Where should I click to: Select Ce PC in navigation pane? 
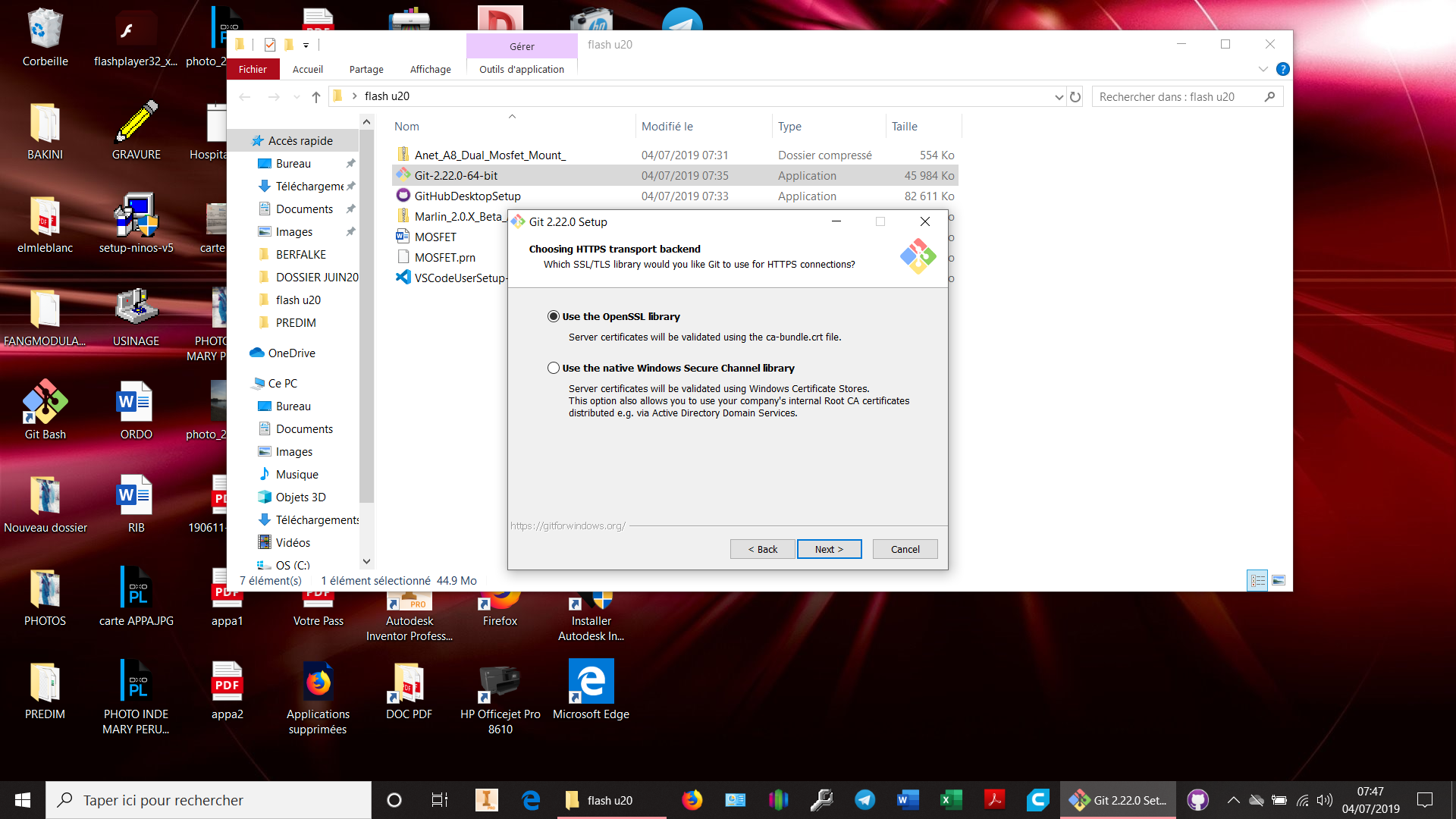pos(282,383)
